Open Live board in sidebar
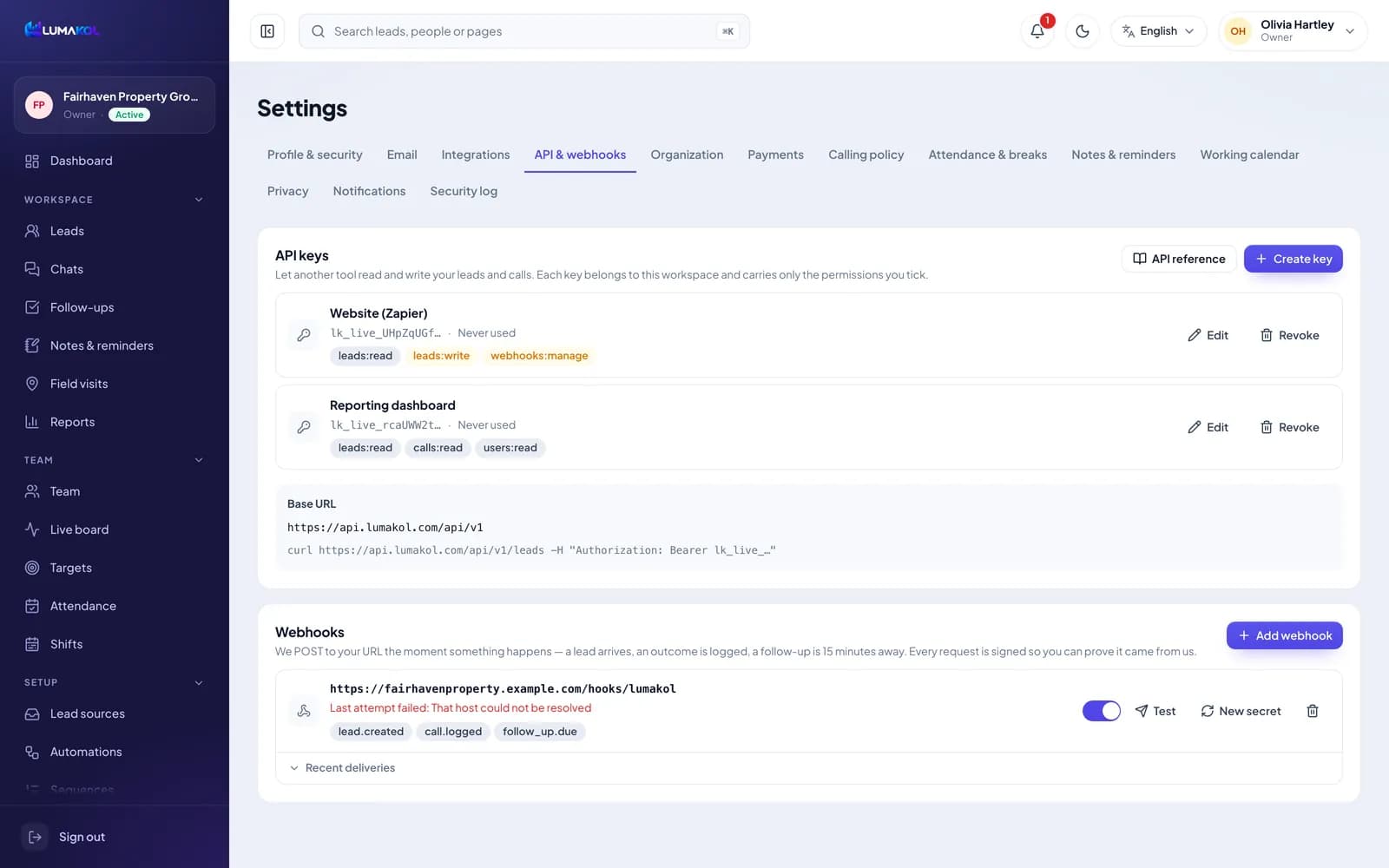Screen dimensions: 1389x868 115,529
